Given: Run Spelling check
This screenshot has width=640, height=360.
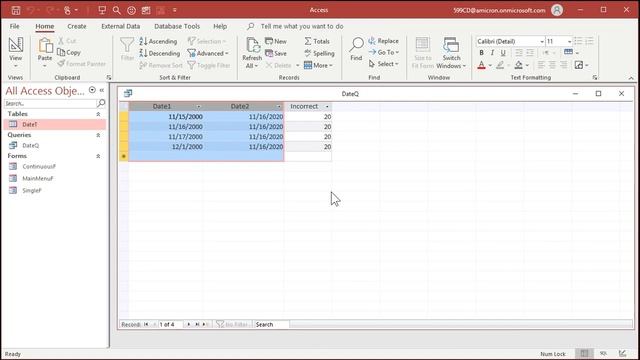Looking at the screenshot, I should (319, 53).
